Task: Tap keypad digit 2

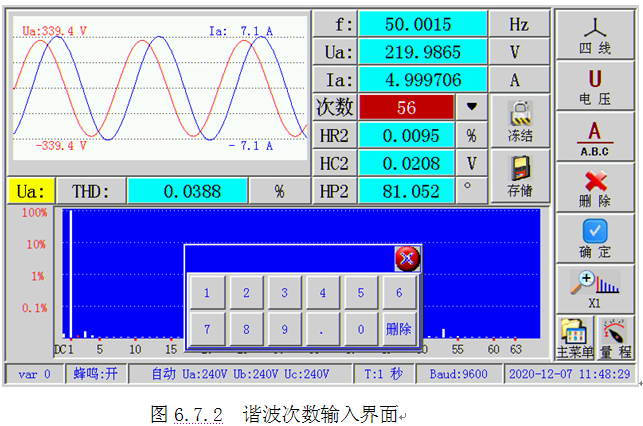Action: point(246,292)
